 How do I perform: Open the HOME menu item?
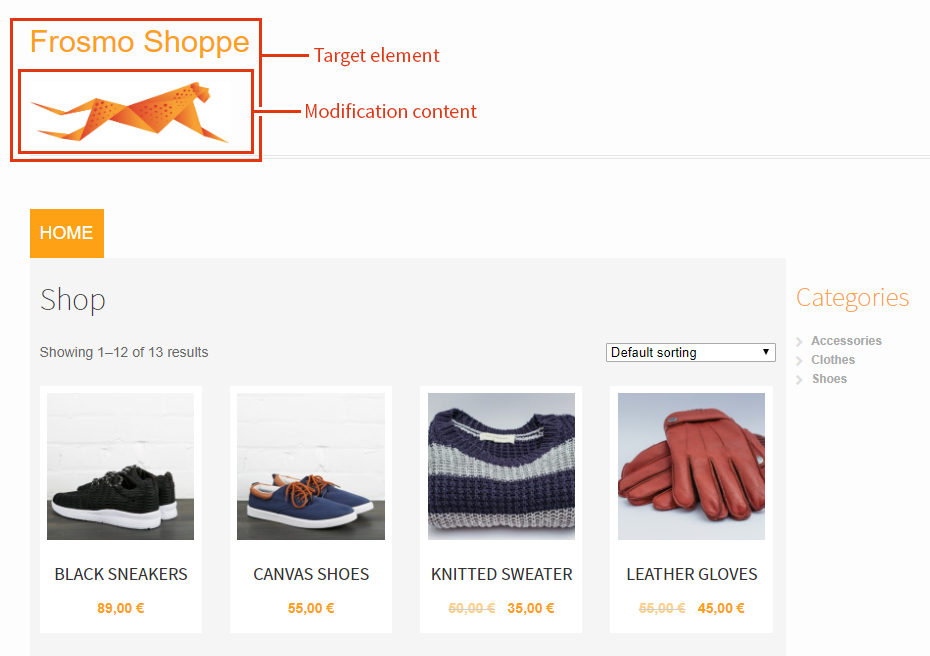point(66,233)
